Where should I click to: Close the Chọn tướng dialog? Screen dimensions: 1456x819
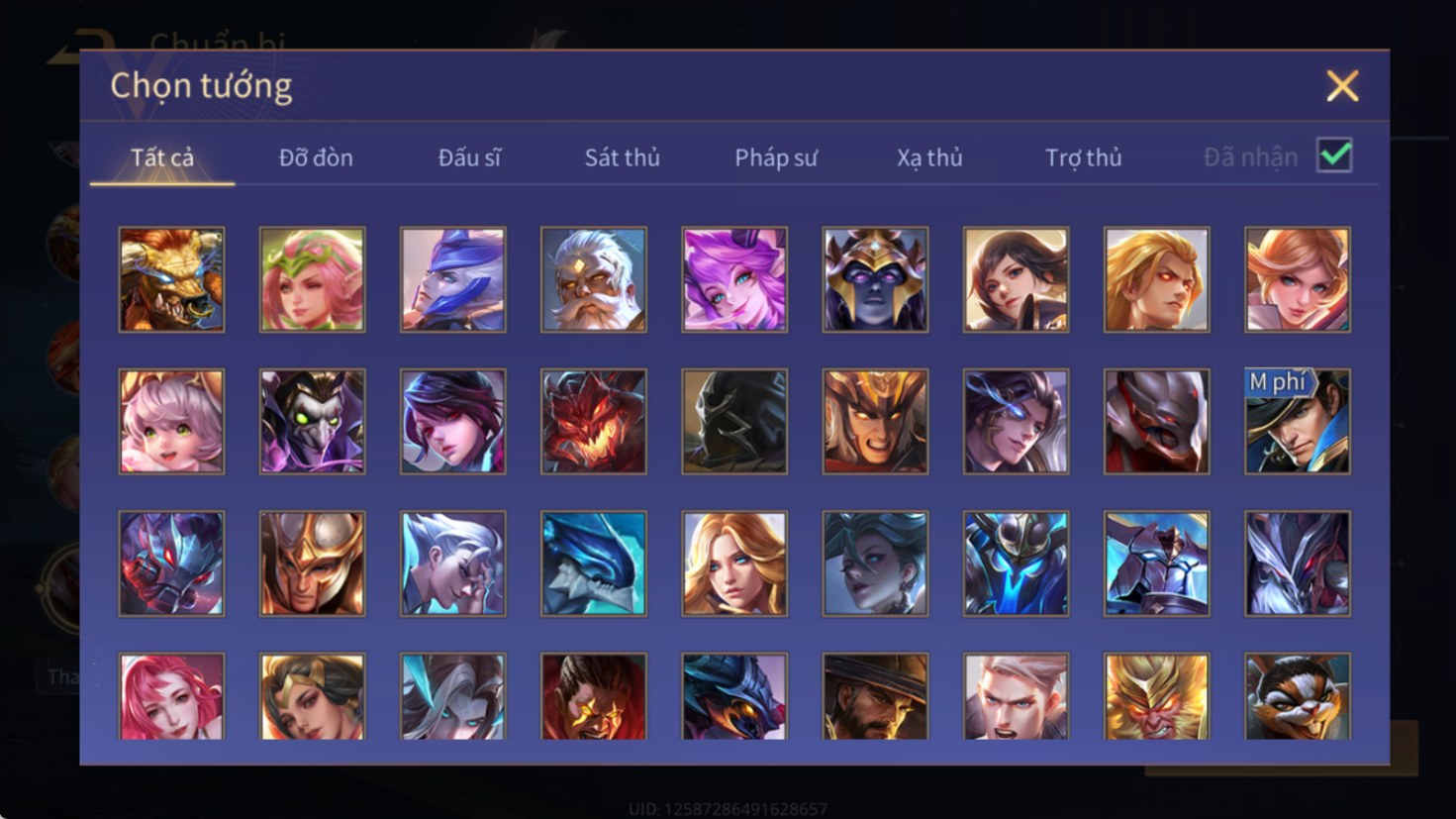(1342, 86)
